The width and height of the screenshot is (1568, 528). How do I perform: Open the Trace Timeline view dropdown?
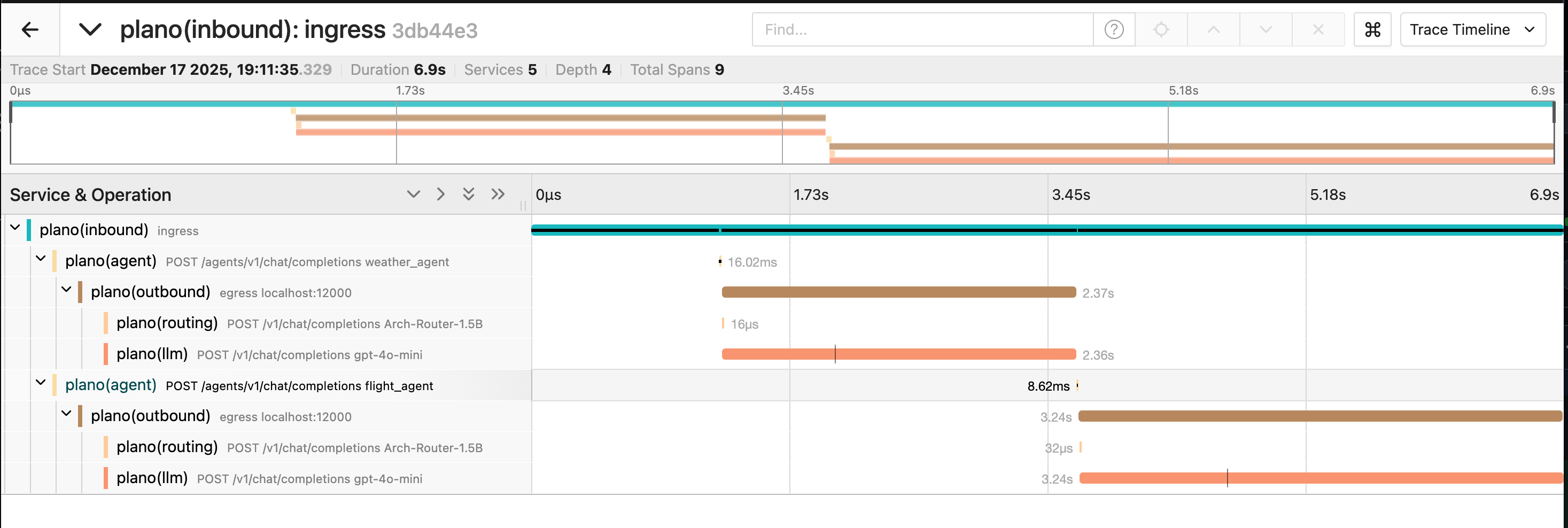(1472, 29)
